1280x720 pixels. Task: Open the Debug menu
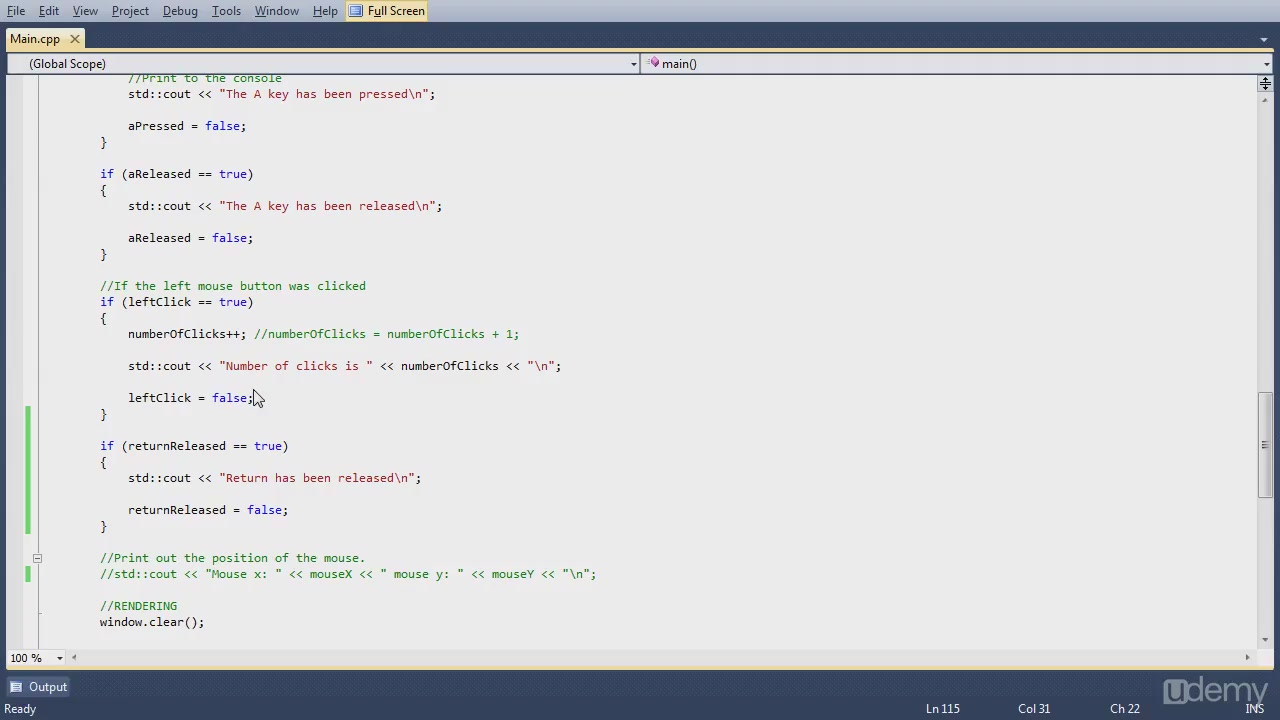(180, 11)
